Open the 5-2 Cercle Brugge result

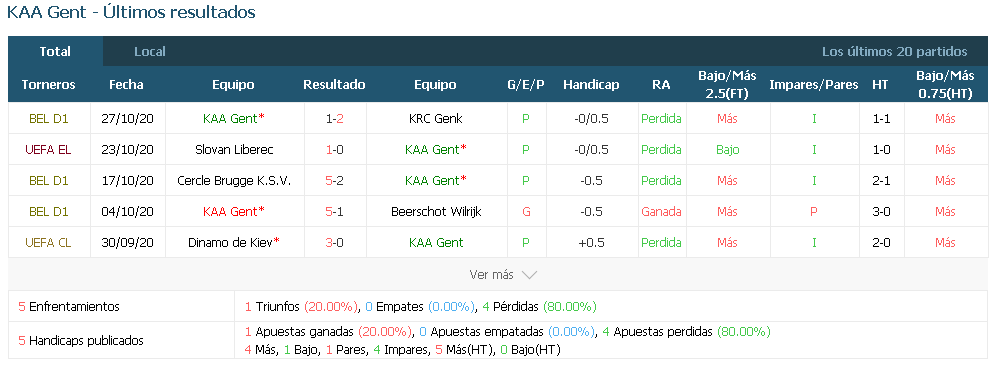(x=335, y=181)
